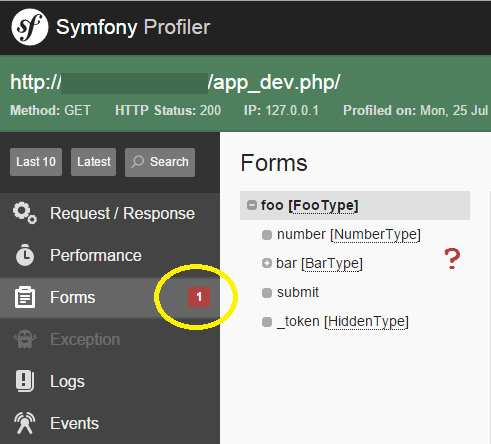Open the Request / Response panel
The width and height of the screenshot is (491, 444).
click(x=110, y=213)
